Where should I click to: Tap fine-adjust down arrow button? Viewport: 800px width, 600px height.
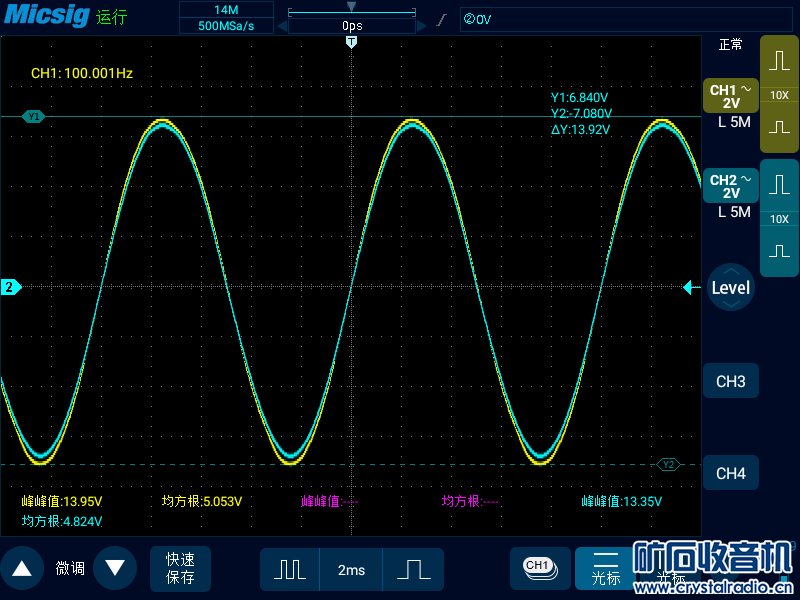115,568
